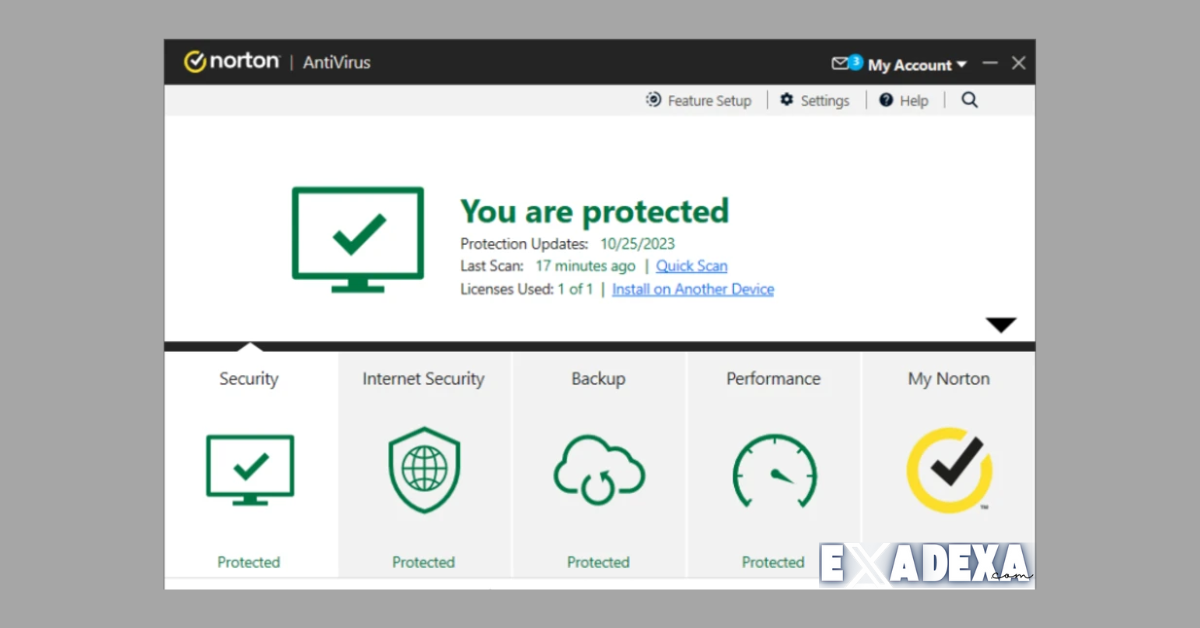Check the envelope notification icon showing 3 messages

click(843, 62)
